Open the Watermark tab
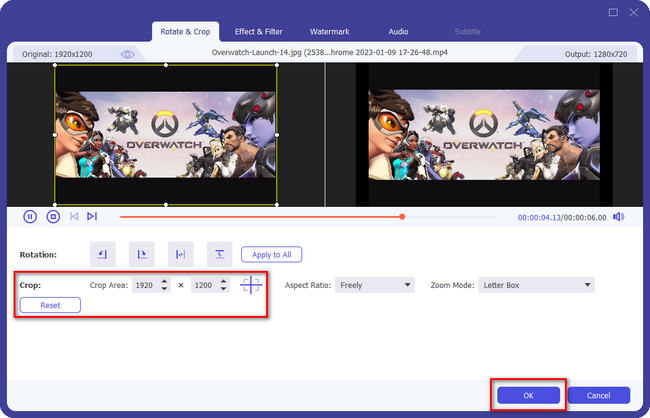The width and height of the screenshot is (650, 418). [330, 32]
